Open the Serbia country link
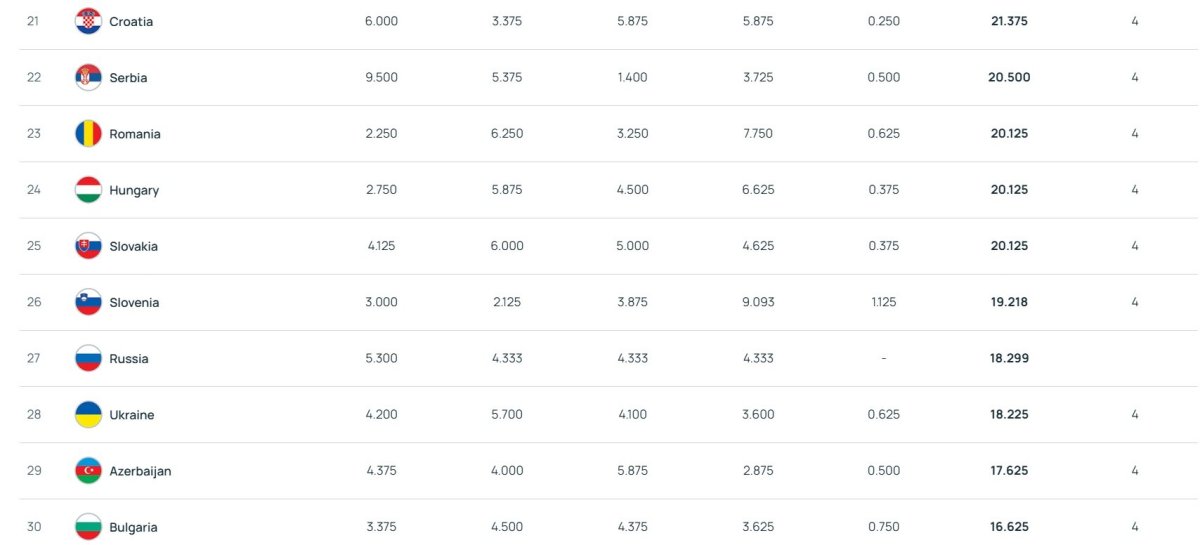The image size is (1200, 545). click(x=128, y=78)
